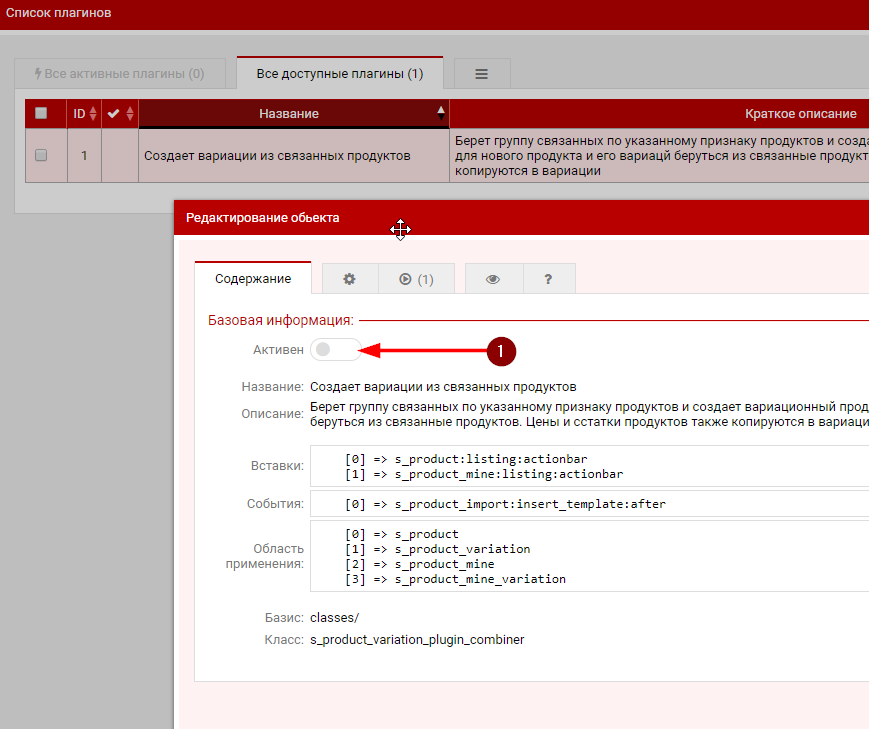Click plugin name Создает вариации in table
The width and height of the screenshot is (869, 729).
tap(277, 156)
